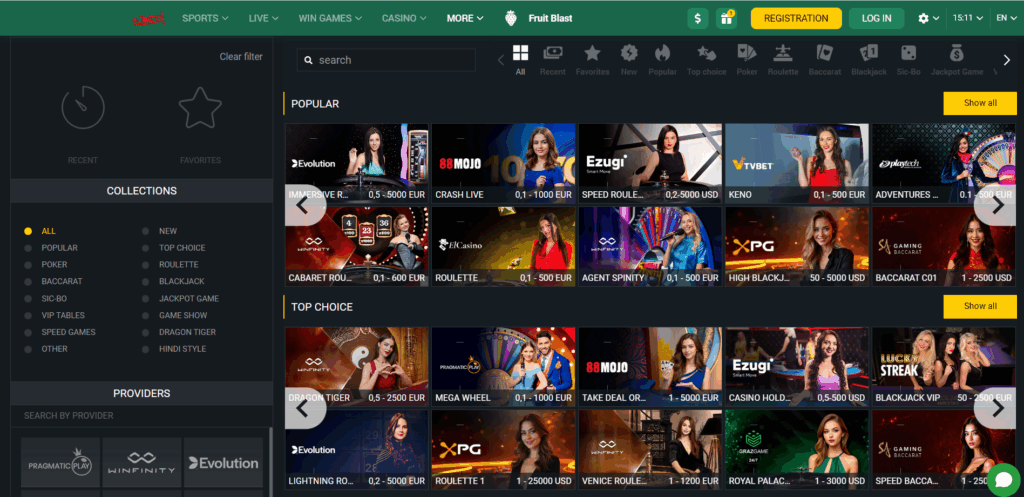The width and height of the screenshot is (1024, 497).
Task: Filter by Pragmatic Play provider tile
Action: [60, 462]
